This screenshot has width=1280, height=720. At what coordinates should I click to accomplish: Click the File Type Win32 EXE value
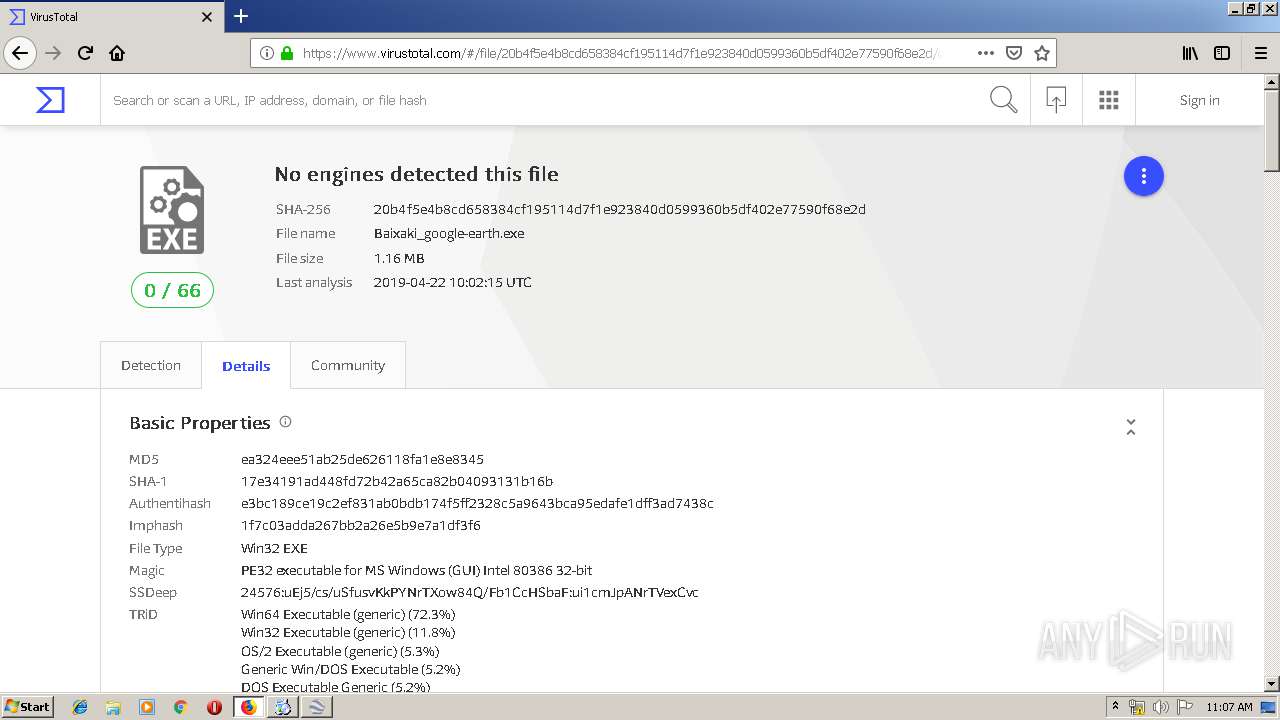pos(274,548)
